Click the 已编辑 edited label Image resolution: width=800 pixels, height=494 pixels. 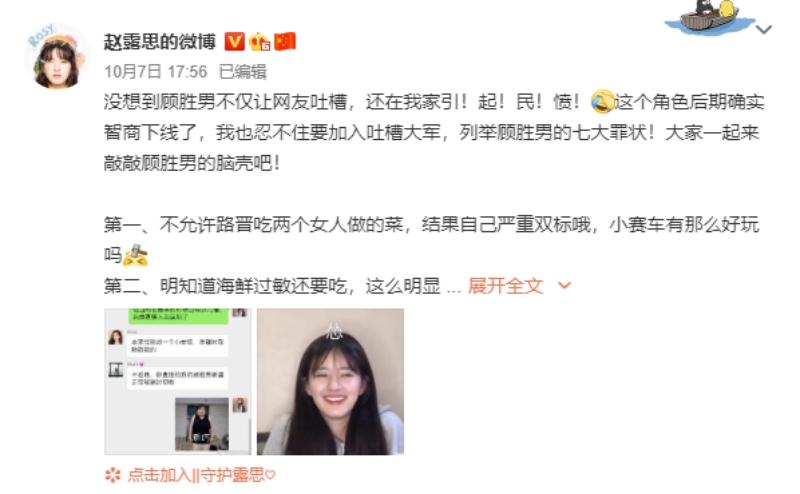(x=242, y=71)
